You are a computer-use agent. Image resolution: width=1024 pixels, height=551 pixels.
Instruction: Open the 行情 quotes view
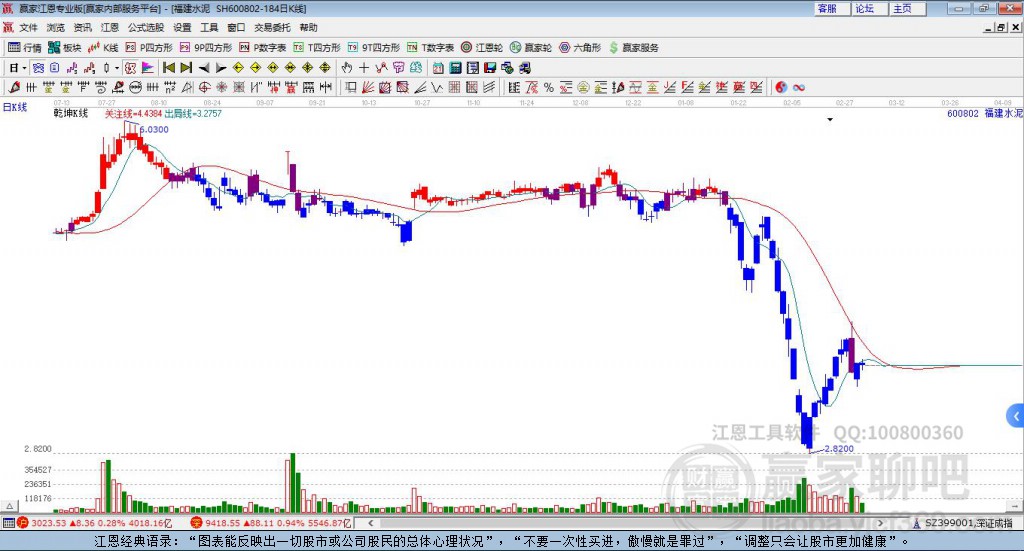tap(24, 48)
